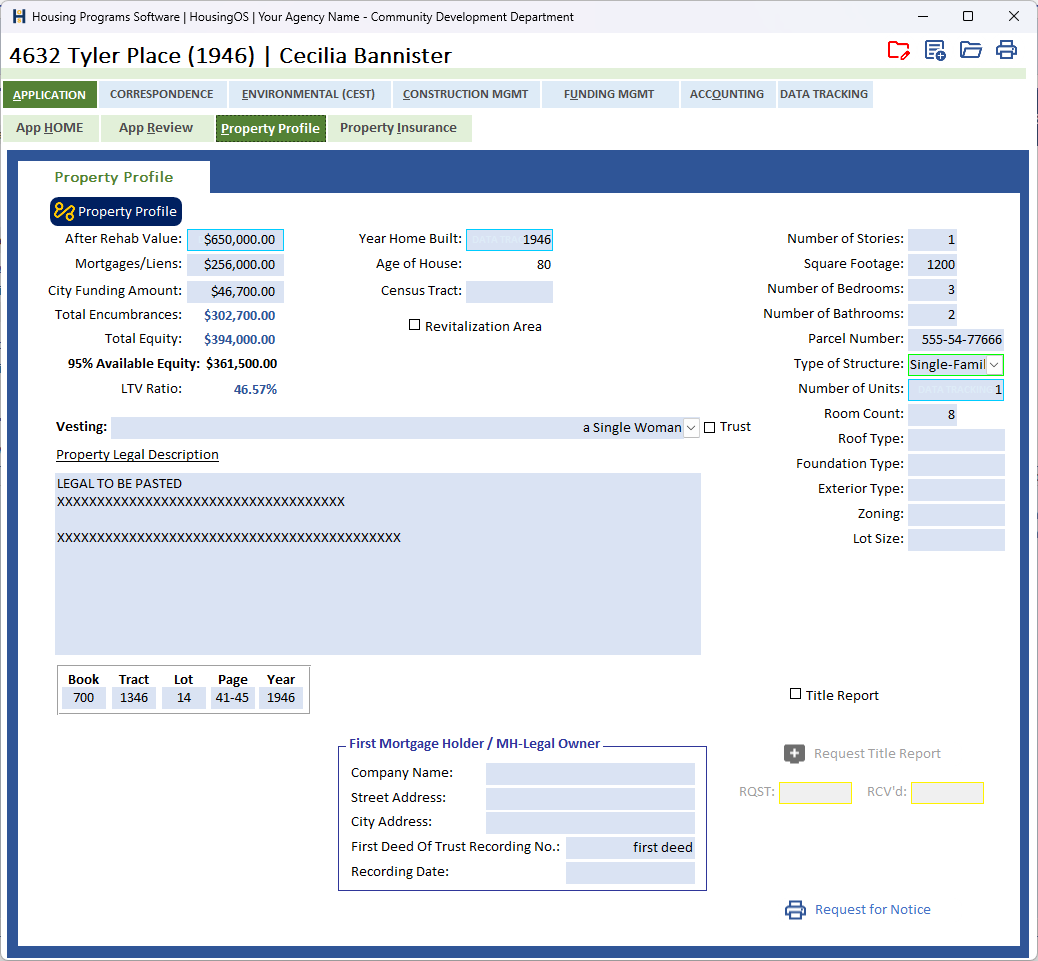Screen dimensions: 1038x961
Task: Click the Company Name input field
Action: point(590,774)
